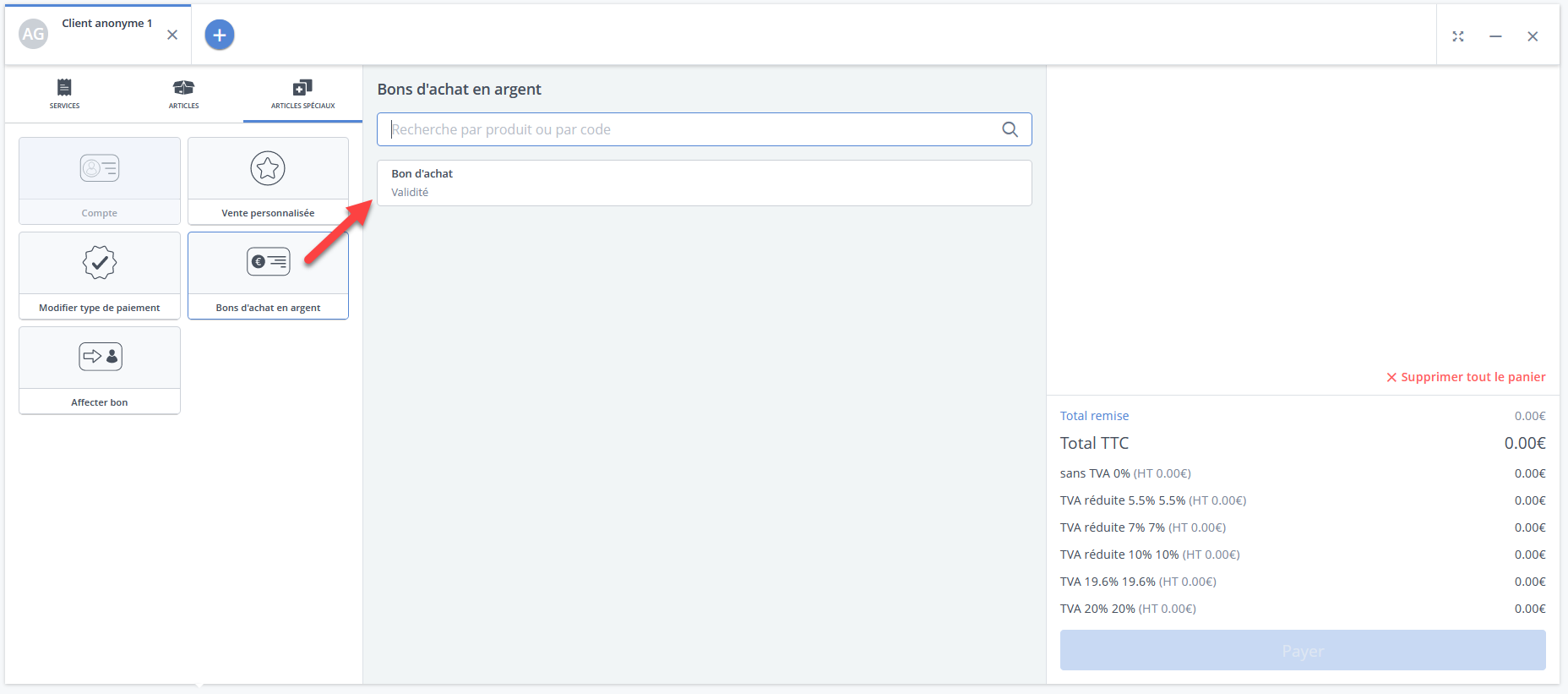Image resolution: width=1568 pixels, height=694 pixels.
Task: Click the sans TVA 0% row
Action: coord(1303,473)
